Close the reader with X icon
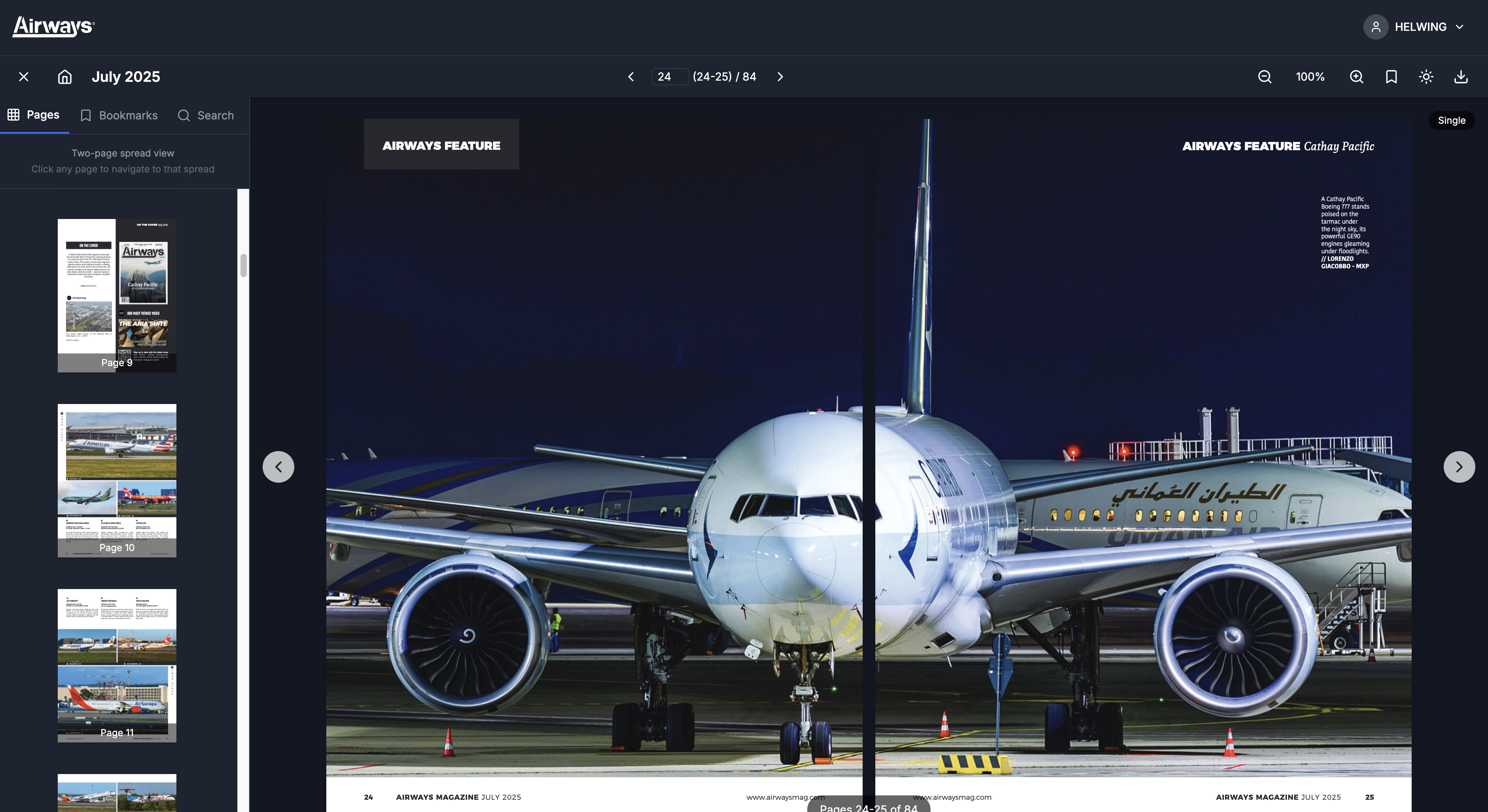The height and width of the screenshot is (812, 1488). click(24, 77)
